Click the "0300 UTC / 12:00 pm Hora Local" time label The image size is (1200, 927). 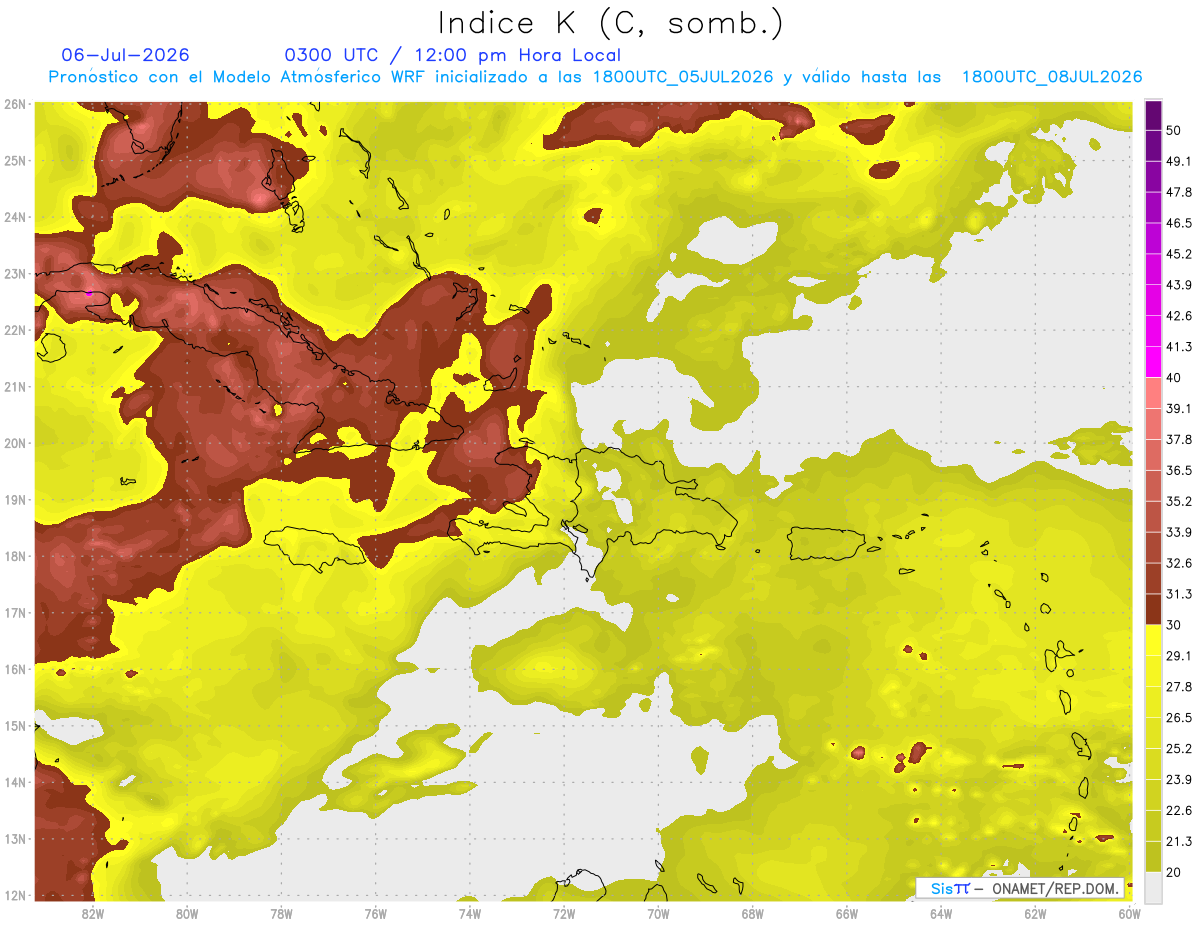pyautogui.click(x=453, y=55)
